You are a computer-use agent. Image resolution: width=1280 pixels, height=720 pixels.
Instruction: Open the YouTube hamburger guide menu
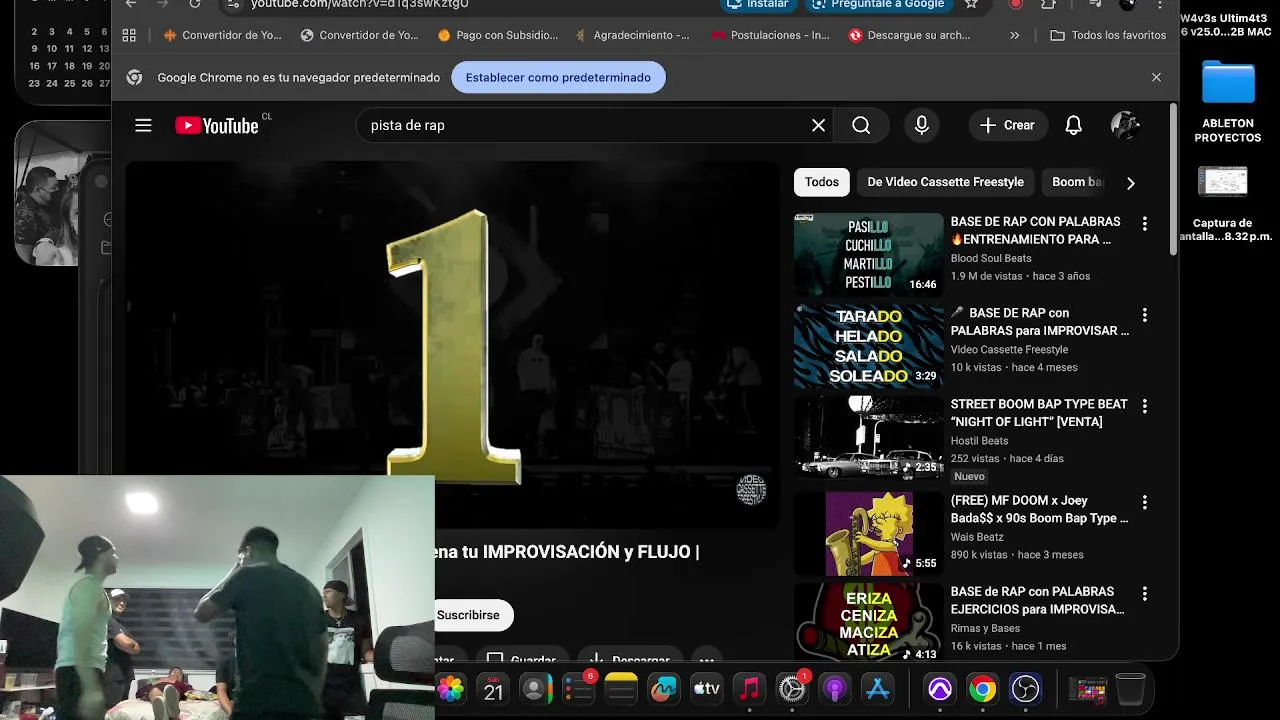[143, 125]
